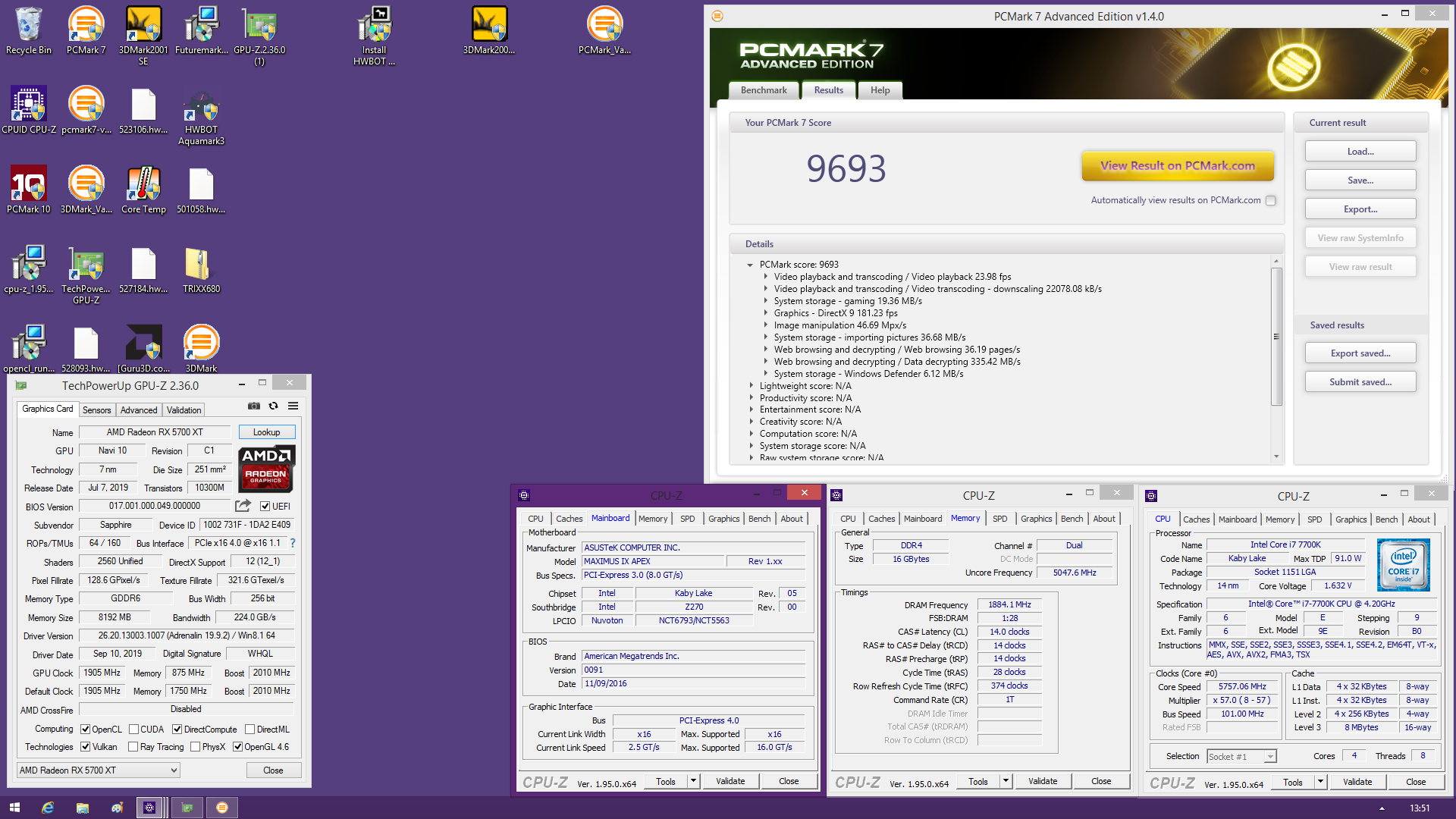Open the Tools dropdown arrow in Mainboard CPU-Z
The image size is (1456, 819).
coord(693,781)
